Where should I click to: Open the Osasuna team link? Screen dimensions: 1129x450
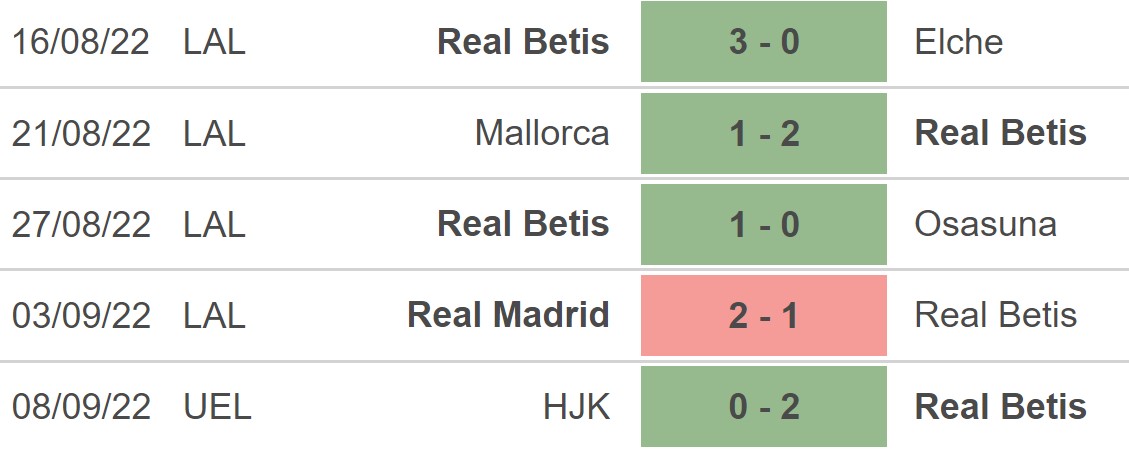point(985,224)
